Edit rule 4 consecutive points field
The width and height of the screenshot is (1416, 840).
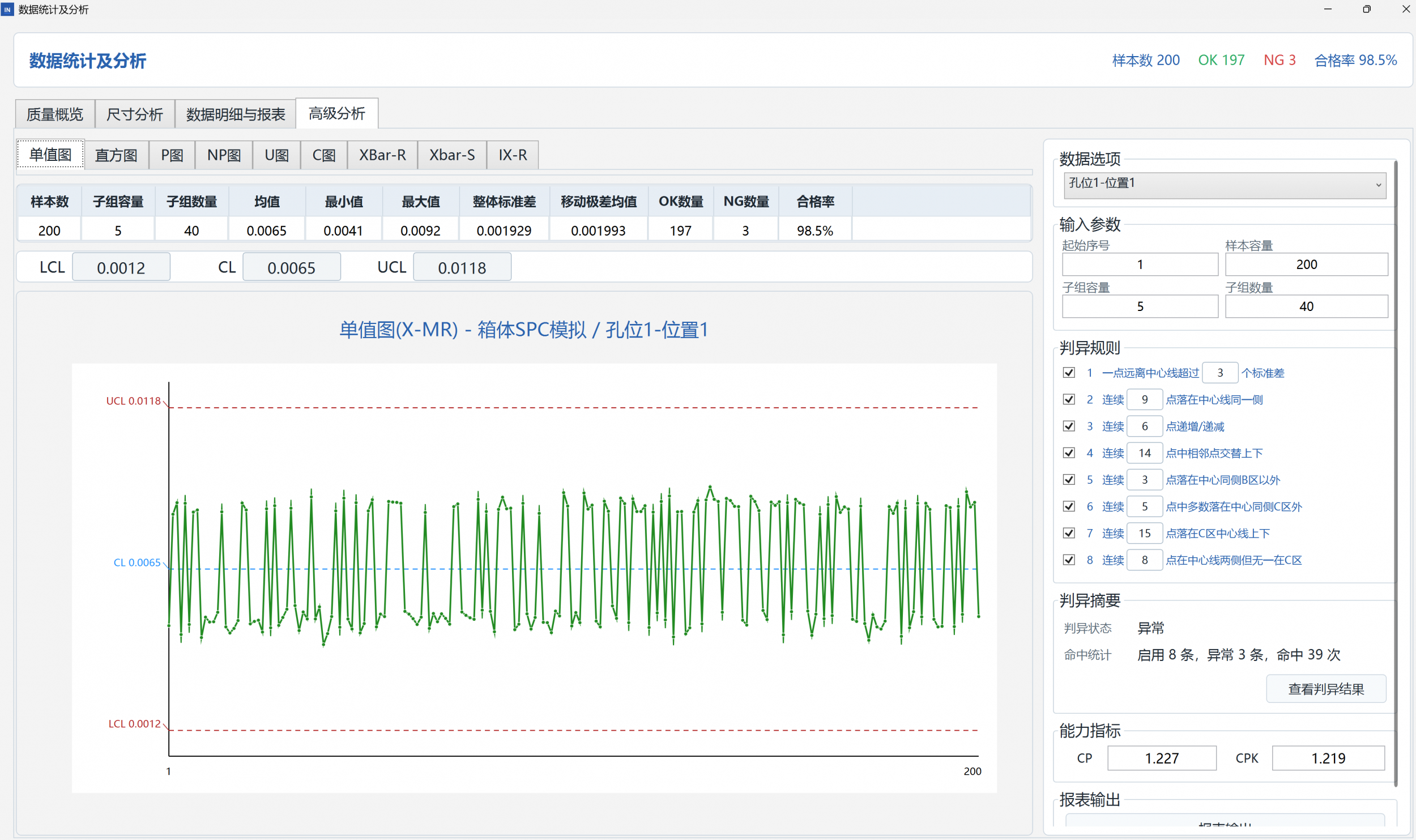(x=1145, y=453)
